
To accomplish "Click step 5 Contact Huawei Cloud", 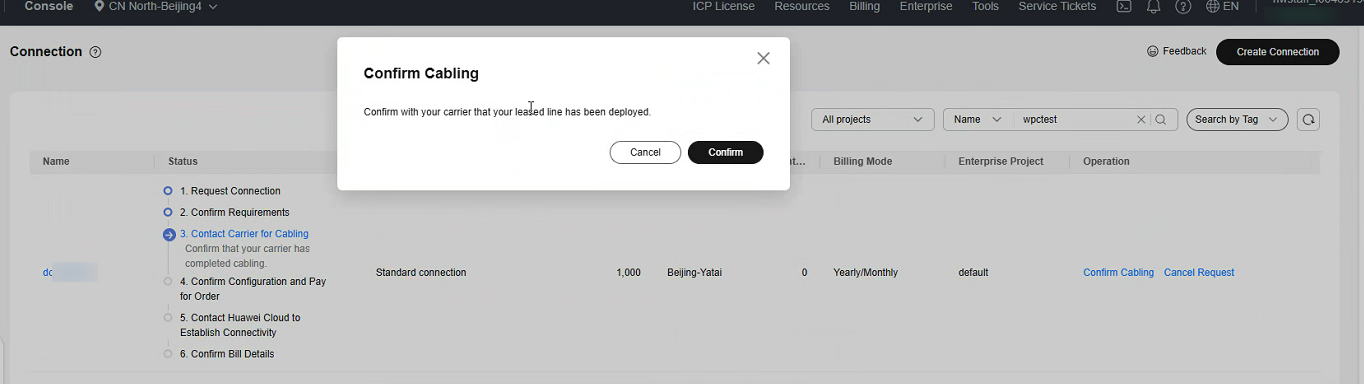I will pyautogui.click(x=240, y=325).
